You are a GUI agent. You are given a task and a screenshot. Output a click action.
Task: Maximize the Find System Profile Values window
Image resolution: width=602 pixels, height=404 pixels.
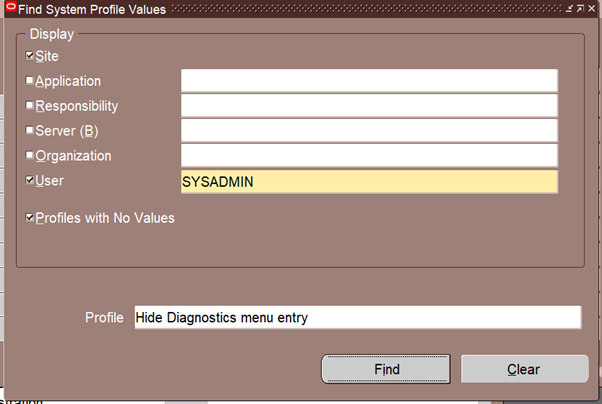pos(582,9)
